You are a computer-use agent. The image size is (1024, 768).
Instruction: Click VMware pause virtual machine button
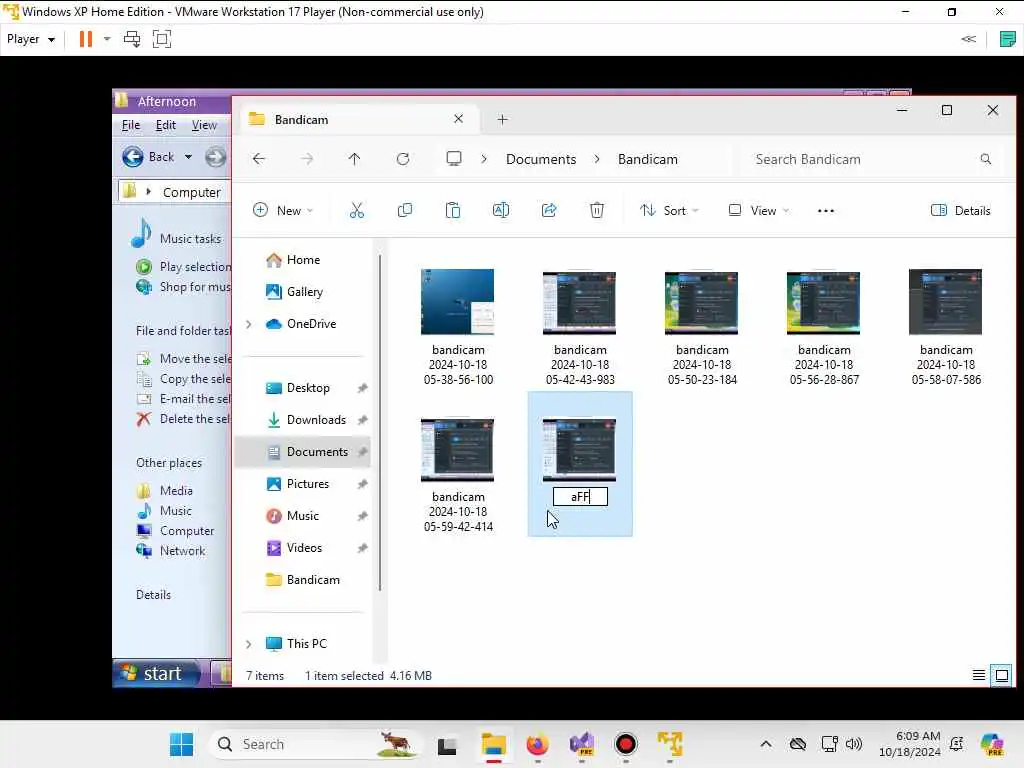click(x=86, y=39)
